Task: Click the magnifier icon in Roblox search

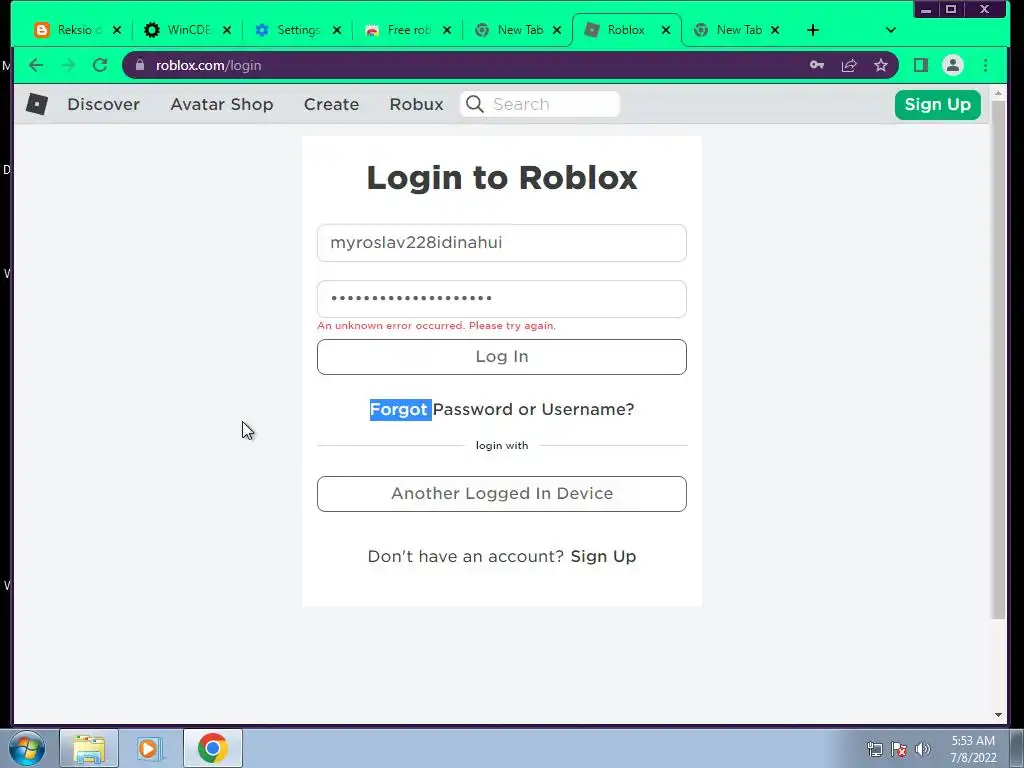Action: point(475,104)
